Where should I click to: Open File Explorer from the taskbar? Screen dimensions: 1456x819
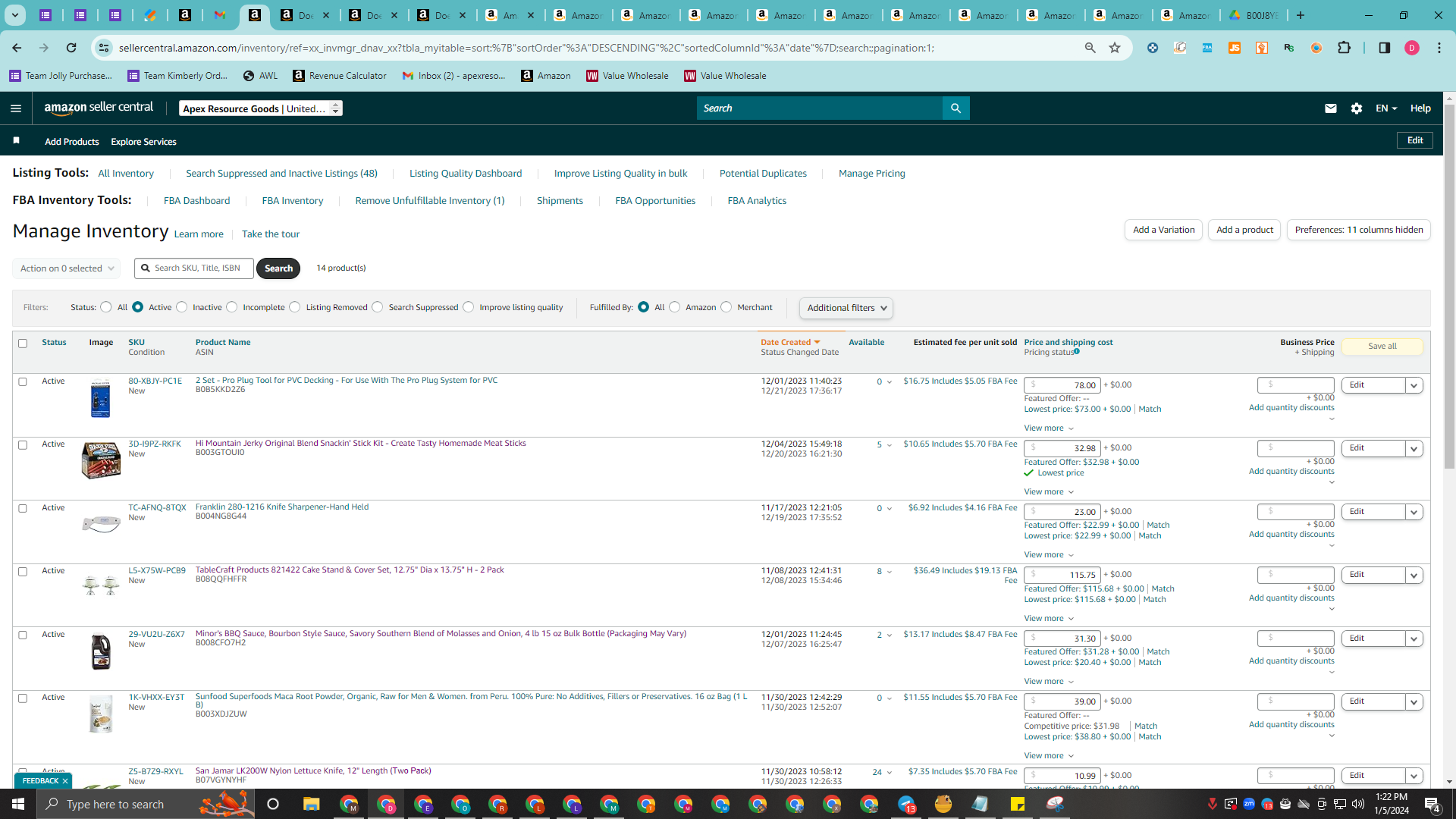click(x=312, y=804)
